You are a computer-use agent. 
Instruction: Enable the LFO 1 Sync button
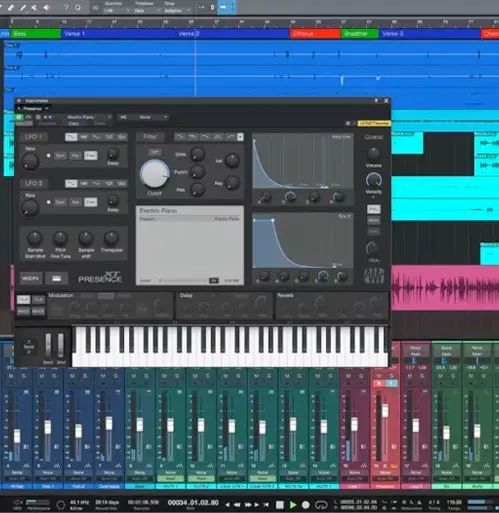coord(60,156)
